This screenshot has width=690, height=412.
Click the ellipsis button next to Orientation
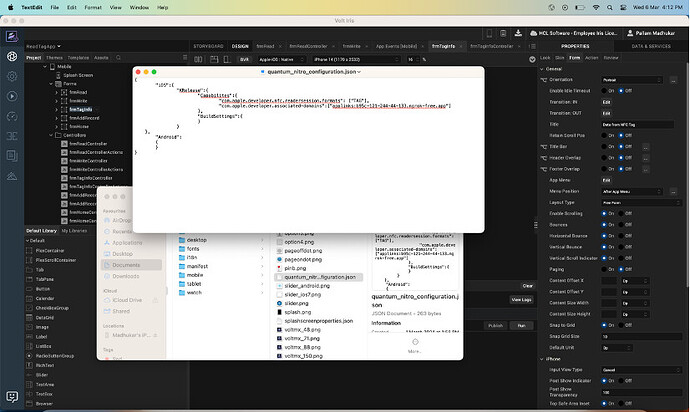click(673, 80)
